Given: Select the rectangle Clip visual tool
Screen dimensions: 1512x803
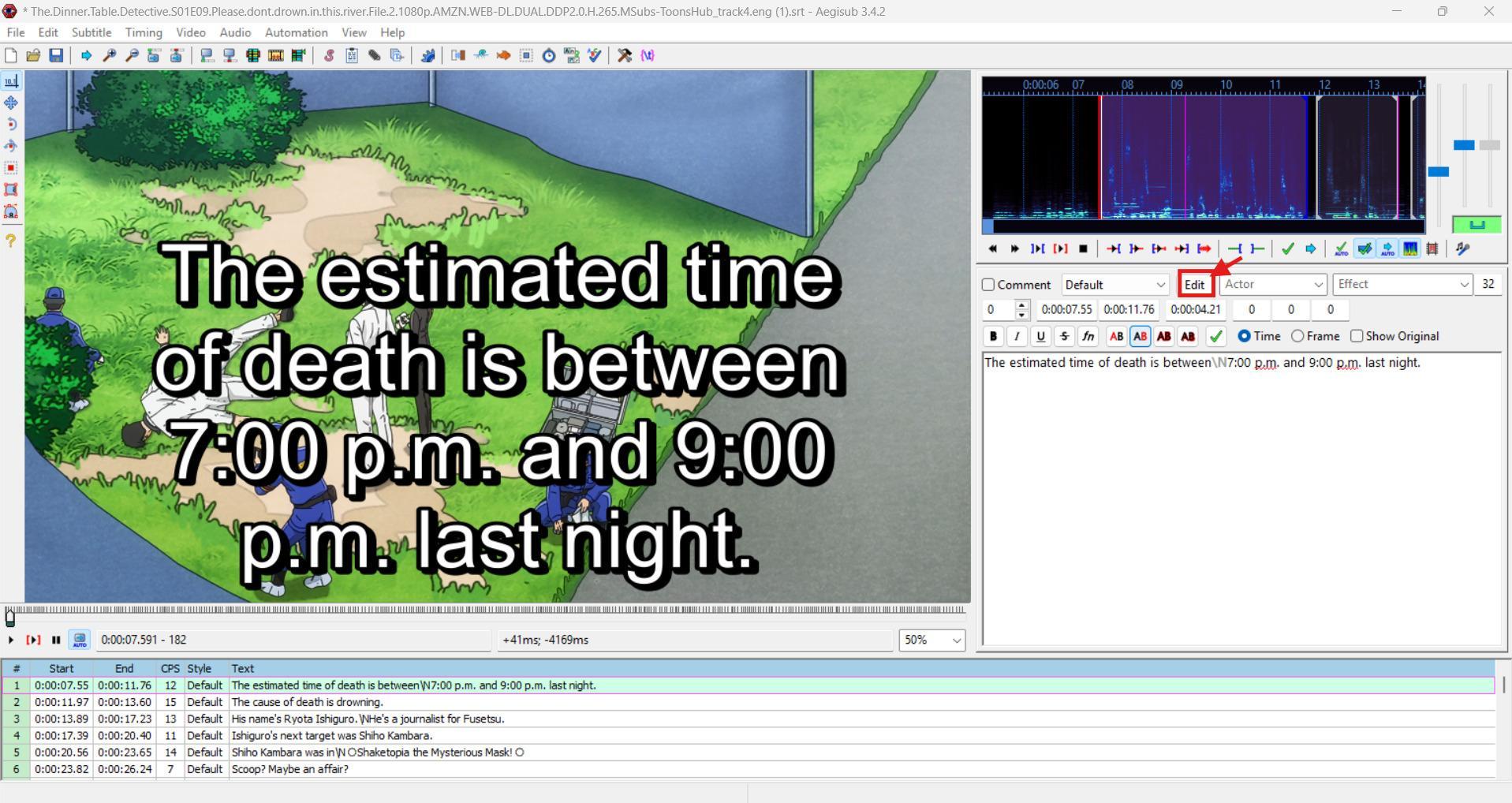Looking at the screenshot, I should (x=11, y=189).
